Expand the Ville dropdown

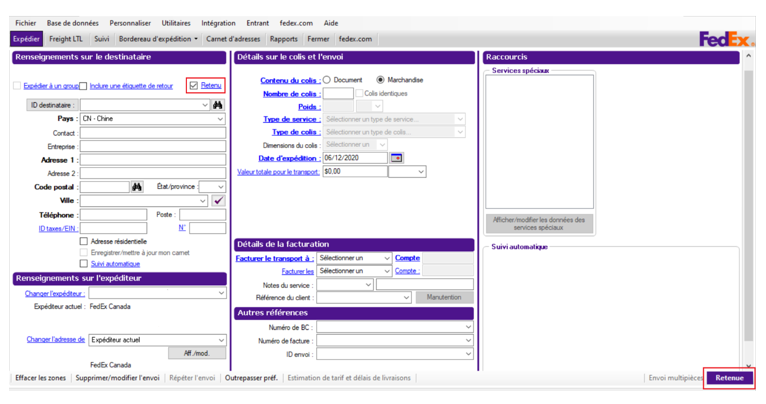(203, 201)
